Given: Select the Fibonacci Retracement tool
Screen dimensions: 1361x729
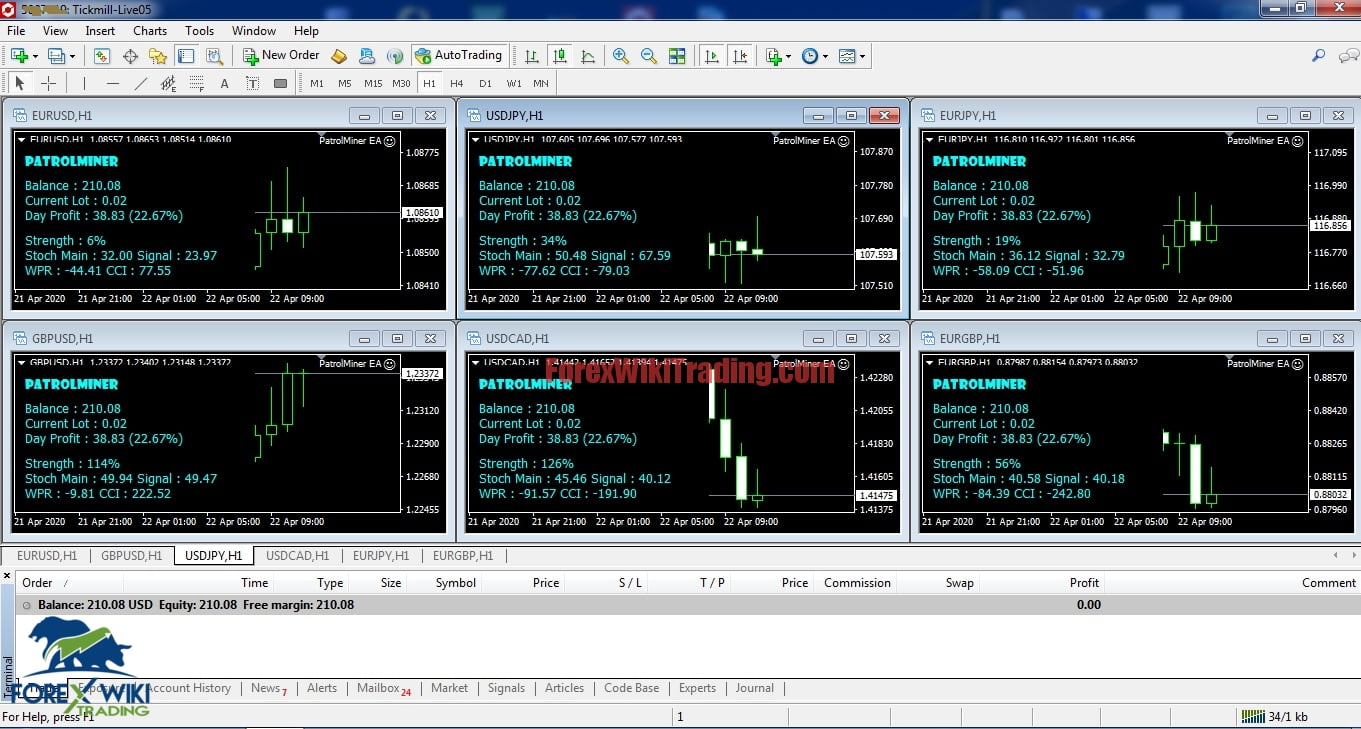Looking at the screenshot, I should 196,83.
